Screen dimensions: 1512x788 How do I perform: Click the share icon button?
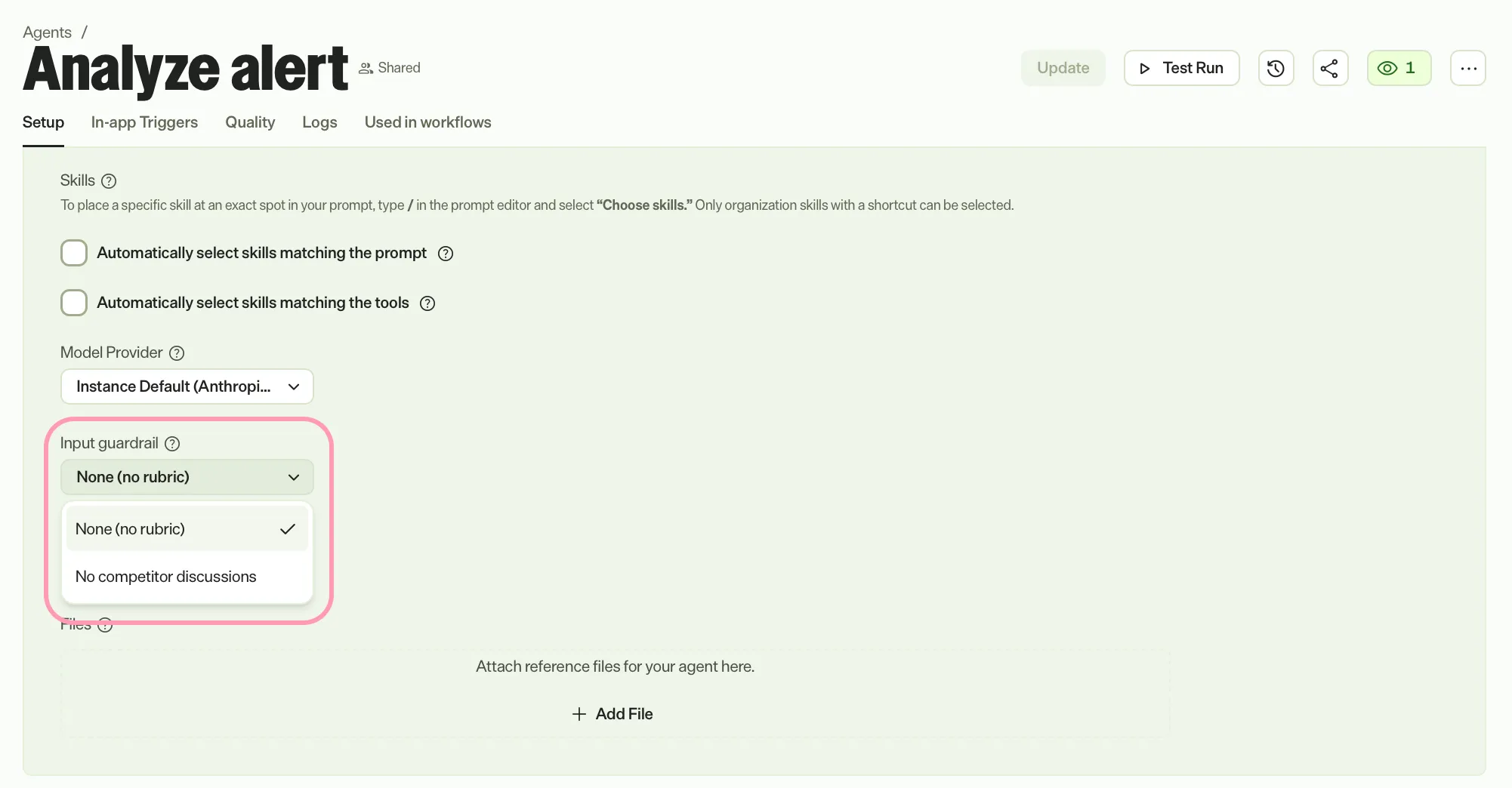point(1330,68)
